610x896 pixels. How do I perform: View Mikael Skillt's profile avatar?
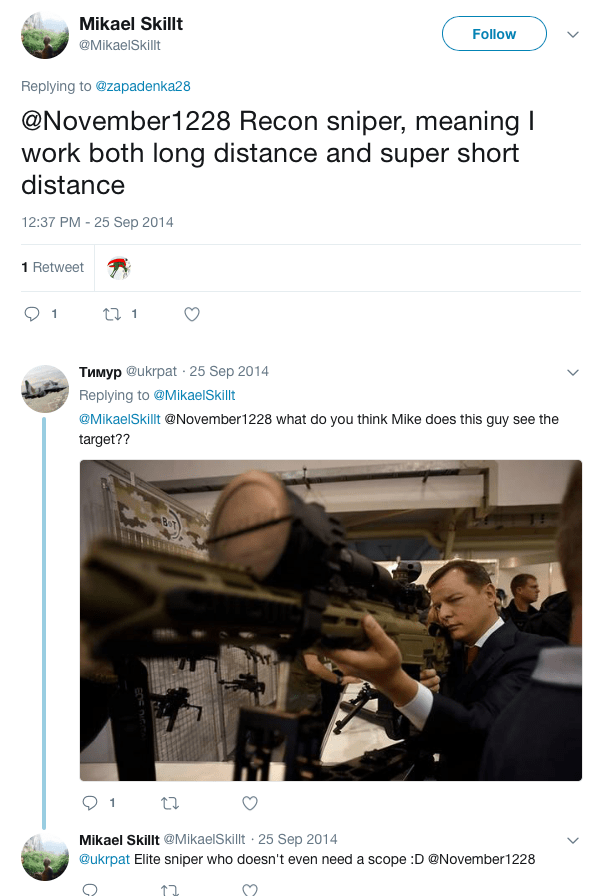[x=44, y=33]
